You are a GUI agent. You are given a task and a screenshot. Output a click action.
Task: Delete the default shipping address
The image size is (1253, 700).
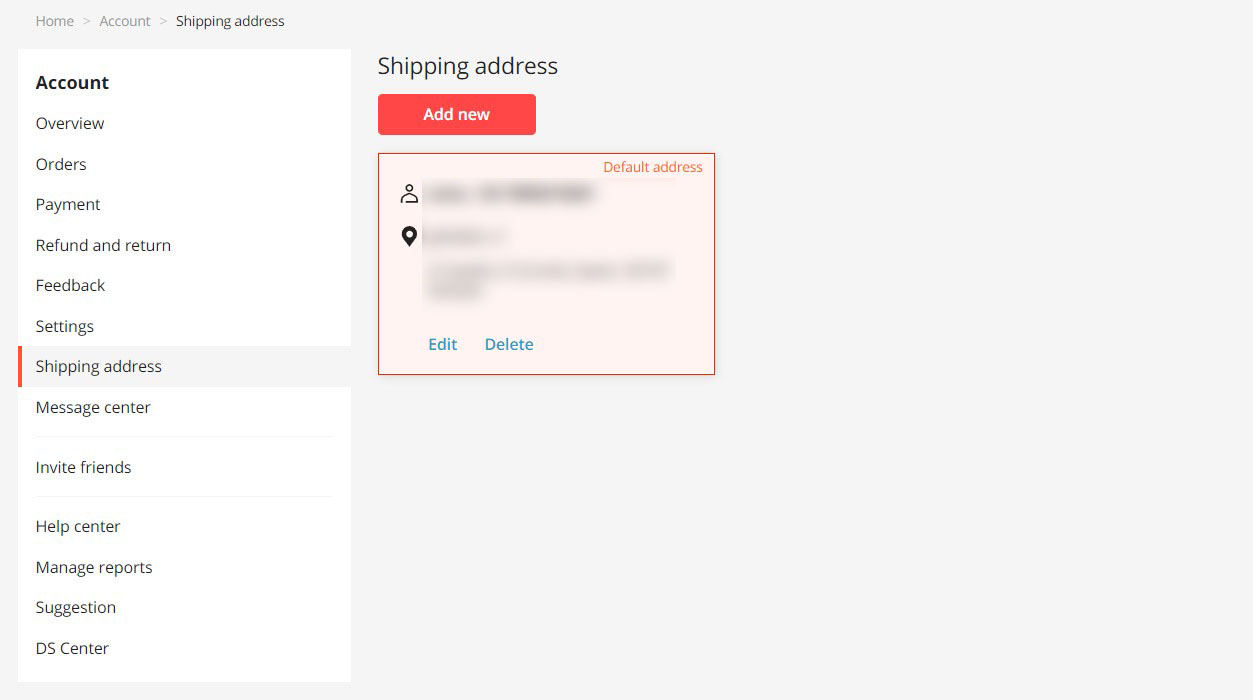point(509,344)
